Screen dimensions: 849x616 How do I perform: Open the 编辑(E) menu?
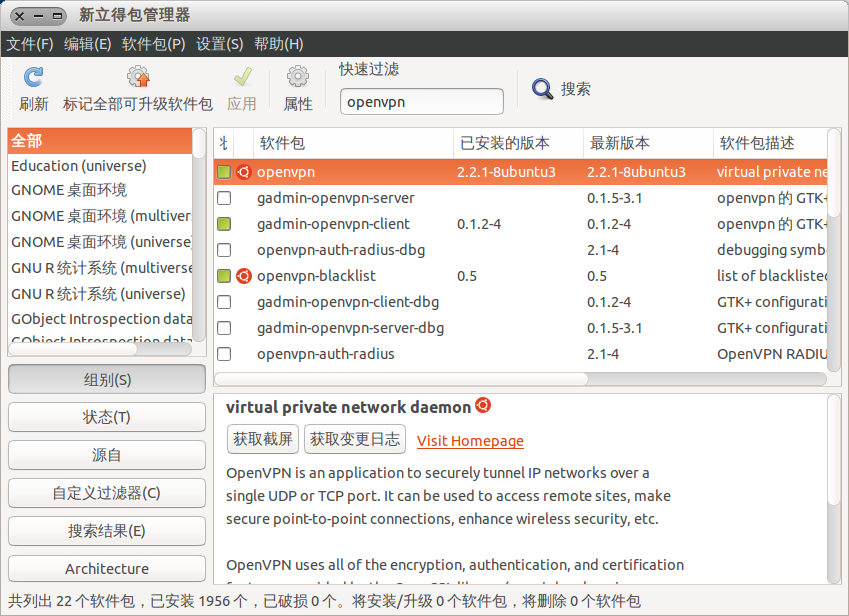[87, 44]
